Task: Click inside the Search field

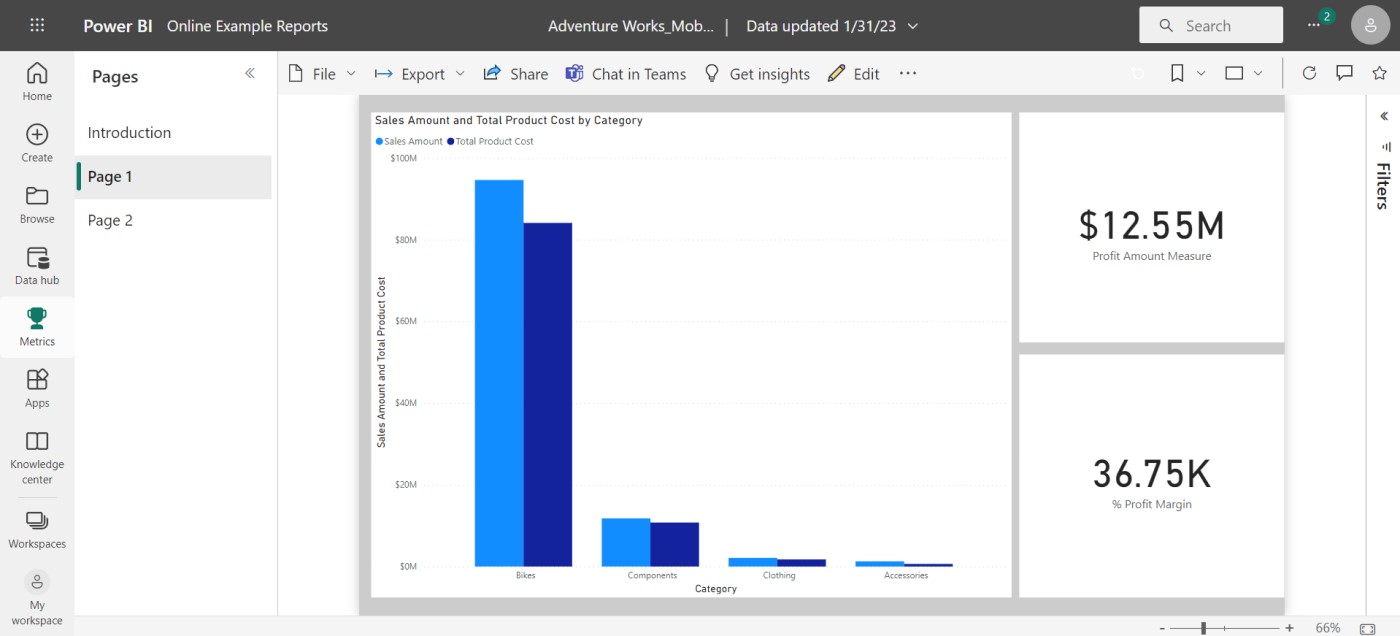Action: (x=1210, y=25)
